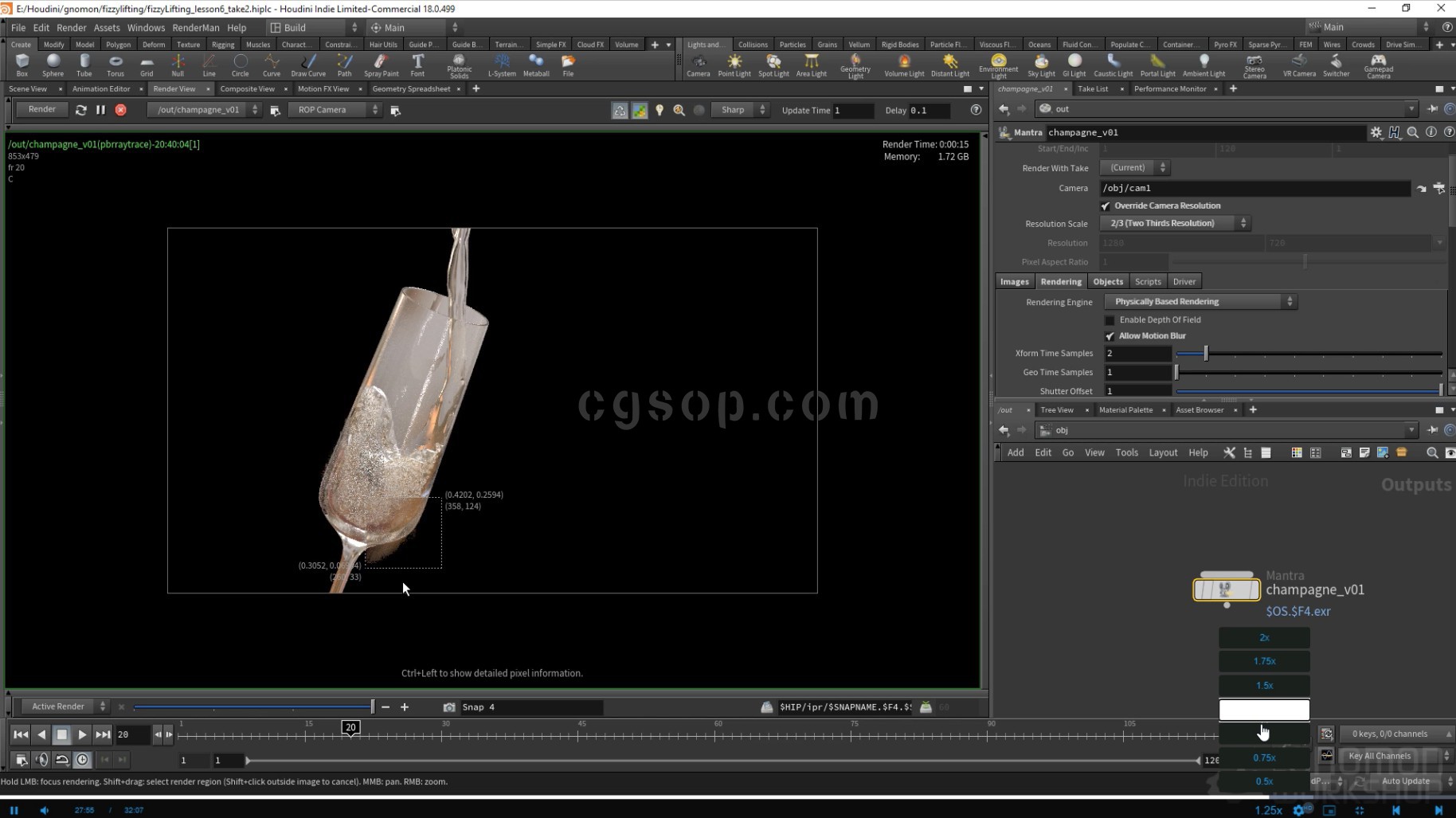The width and height of the screenshot is (1456, 818).
Task: Click the render view snapshot camera icon
Action: tap(449, 707)
